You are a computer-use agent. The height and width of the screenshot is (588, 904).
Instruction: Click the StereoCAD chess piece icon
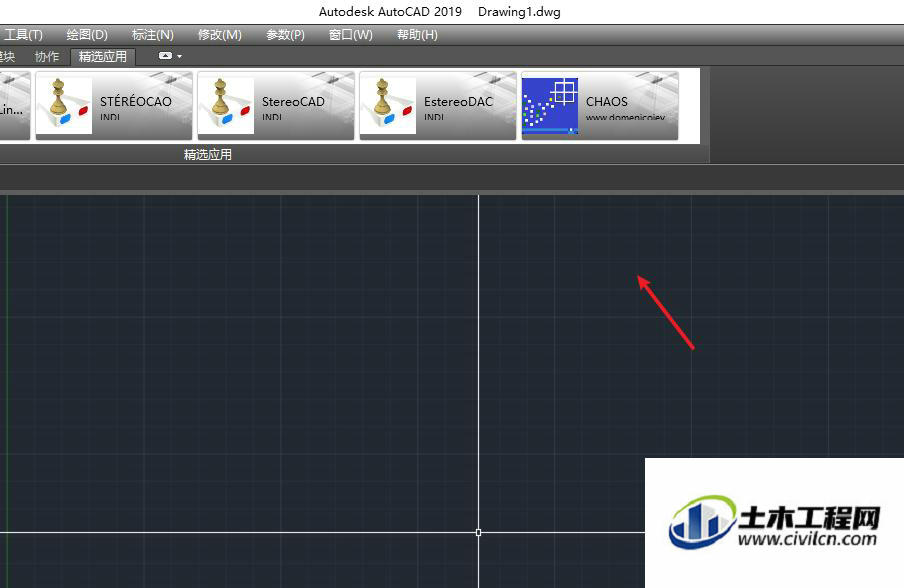pyautogui.click(x=226, y=105)
